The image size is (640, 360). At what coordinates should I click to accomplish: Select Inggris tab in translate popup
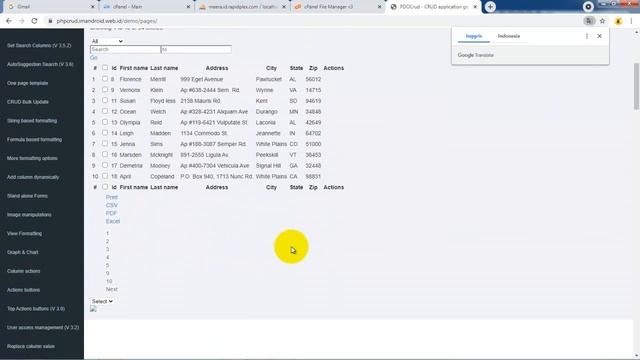pos(474,36)
